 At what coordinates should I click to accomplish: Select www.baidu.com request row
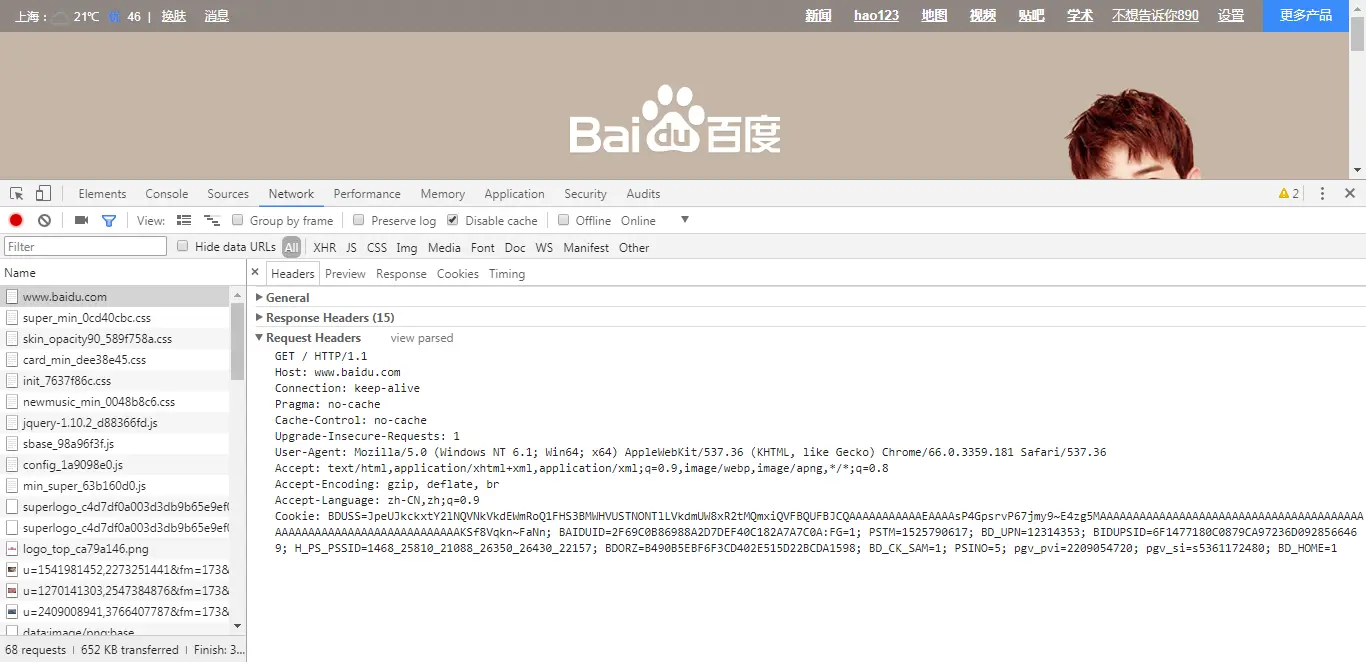pyautogui.click(x=115, y=297)
